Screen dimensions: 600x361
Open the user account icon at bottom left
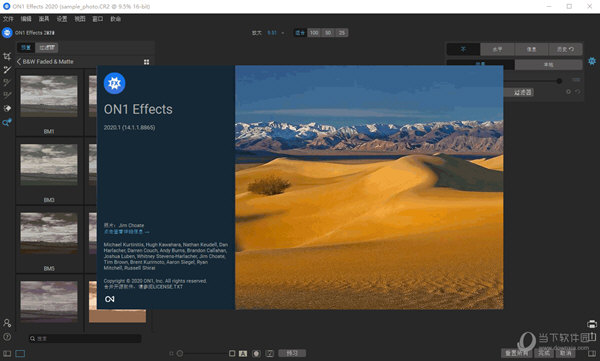(x=7, y=323)
